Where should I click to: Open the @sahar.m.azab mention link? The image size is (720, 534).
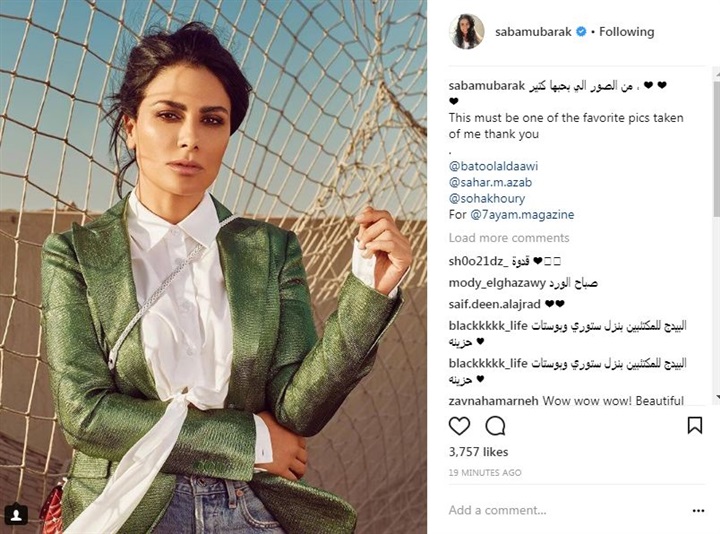tap(490, 182)
